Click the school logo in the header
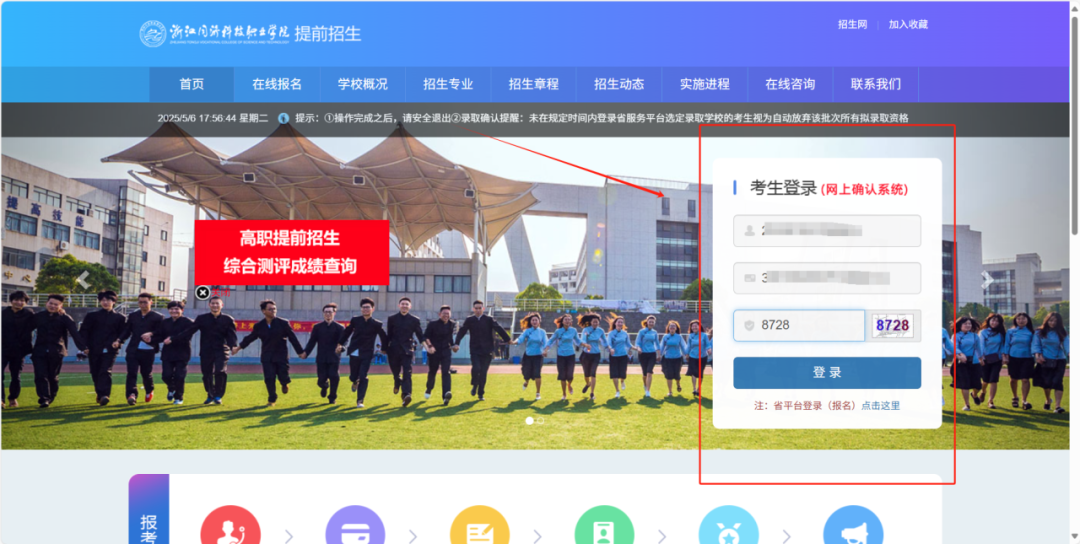 pyautogui.click(x=153, y=34)
